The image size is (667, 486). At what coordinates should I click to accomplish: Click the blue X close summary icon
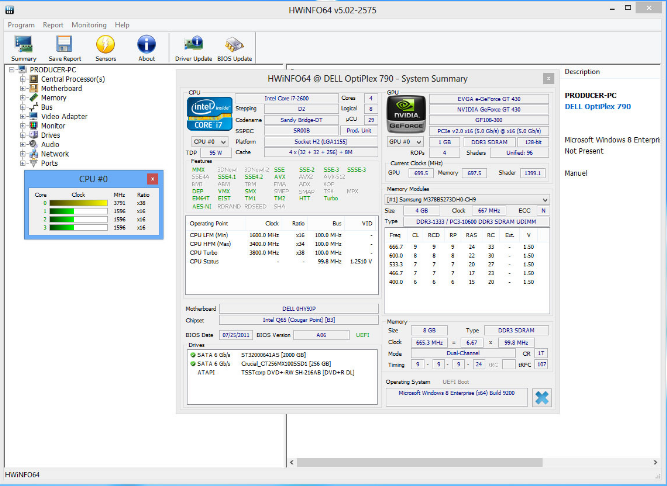pos(542,398)
